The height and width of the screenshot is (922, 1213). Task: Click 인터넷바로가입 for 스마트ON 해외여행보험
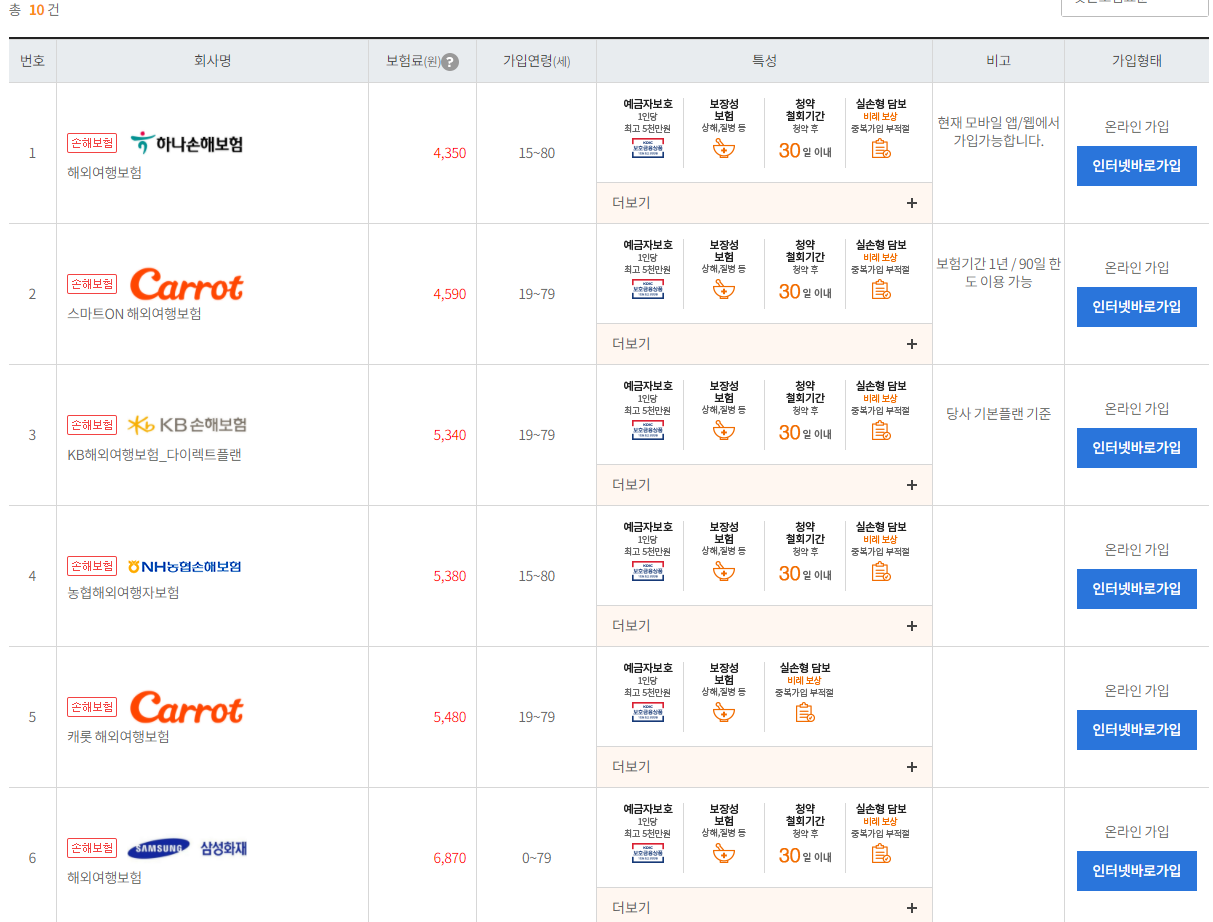(x=1137, y=307)
